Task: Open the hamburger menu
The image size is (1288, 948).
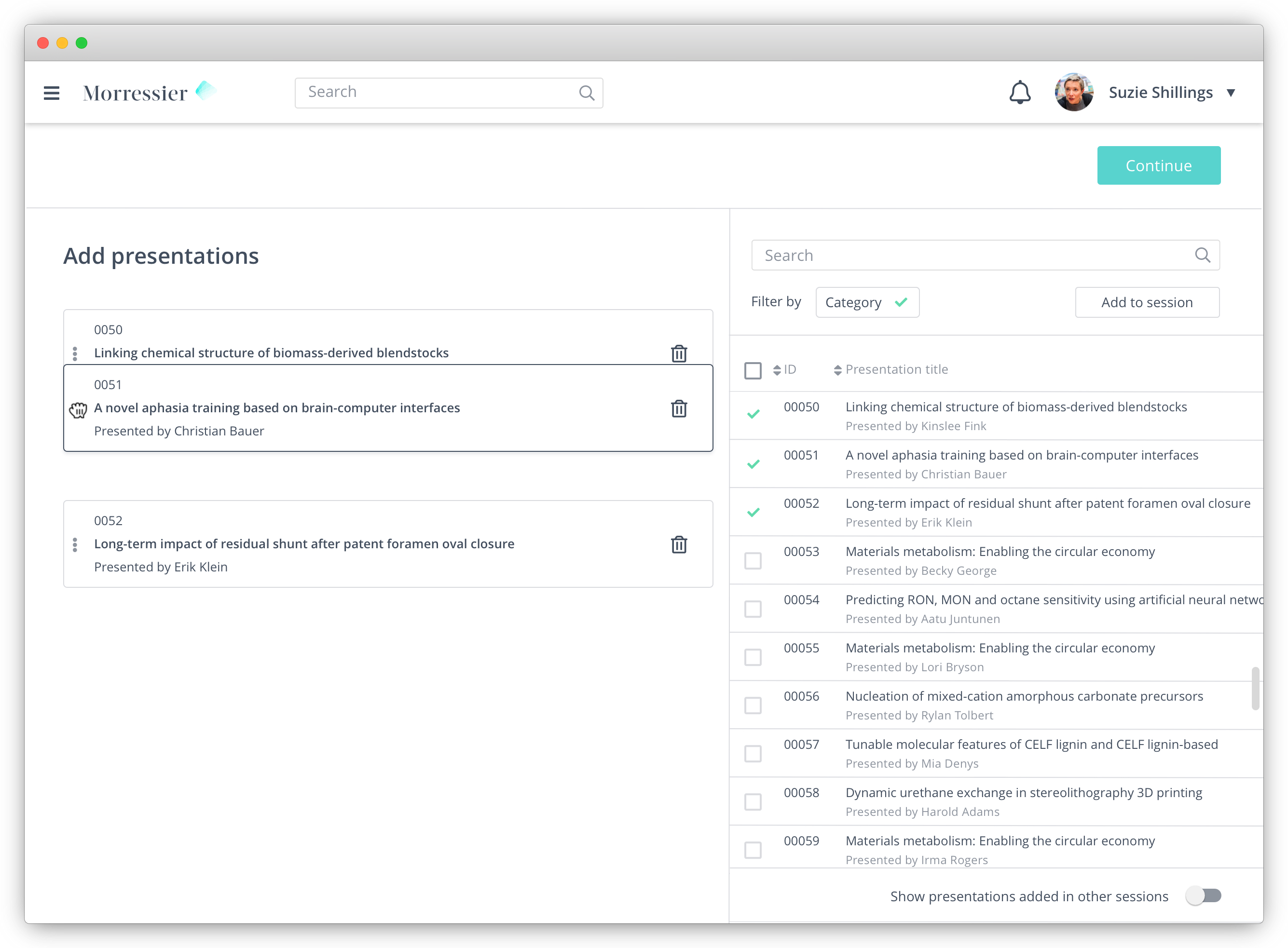Action: [x=52, y=93]
